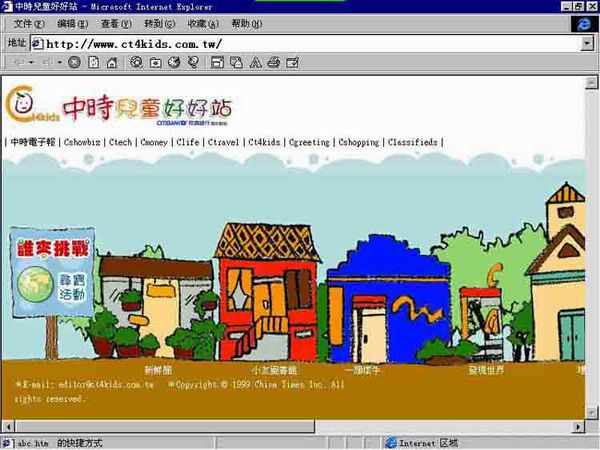The image size is (600, 450).
Task: Click the Refresh page icon
Action: pos(93,62)
